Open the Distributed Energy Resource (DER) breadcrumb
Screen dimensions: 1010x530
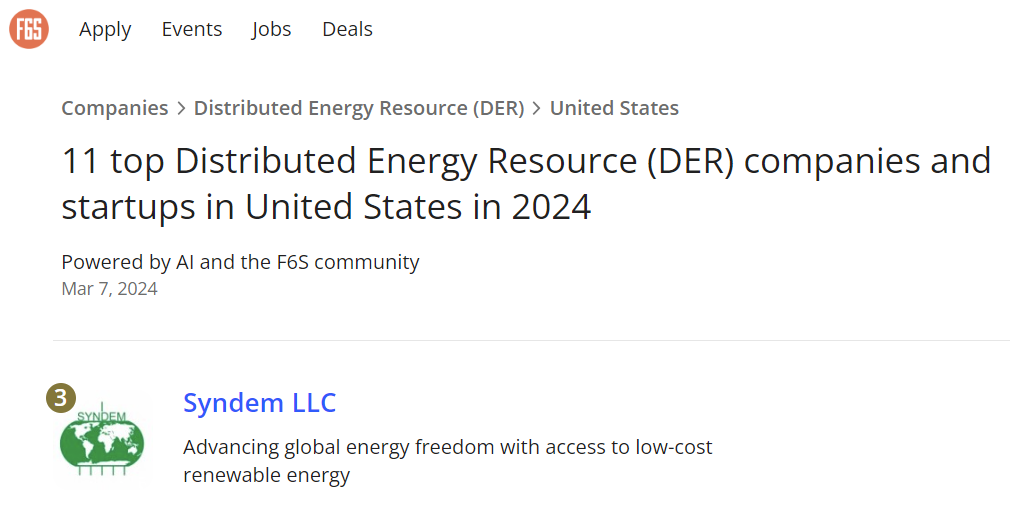pos(359,108)
